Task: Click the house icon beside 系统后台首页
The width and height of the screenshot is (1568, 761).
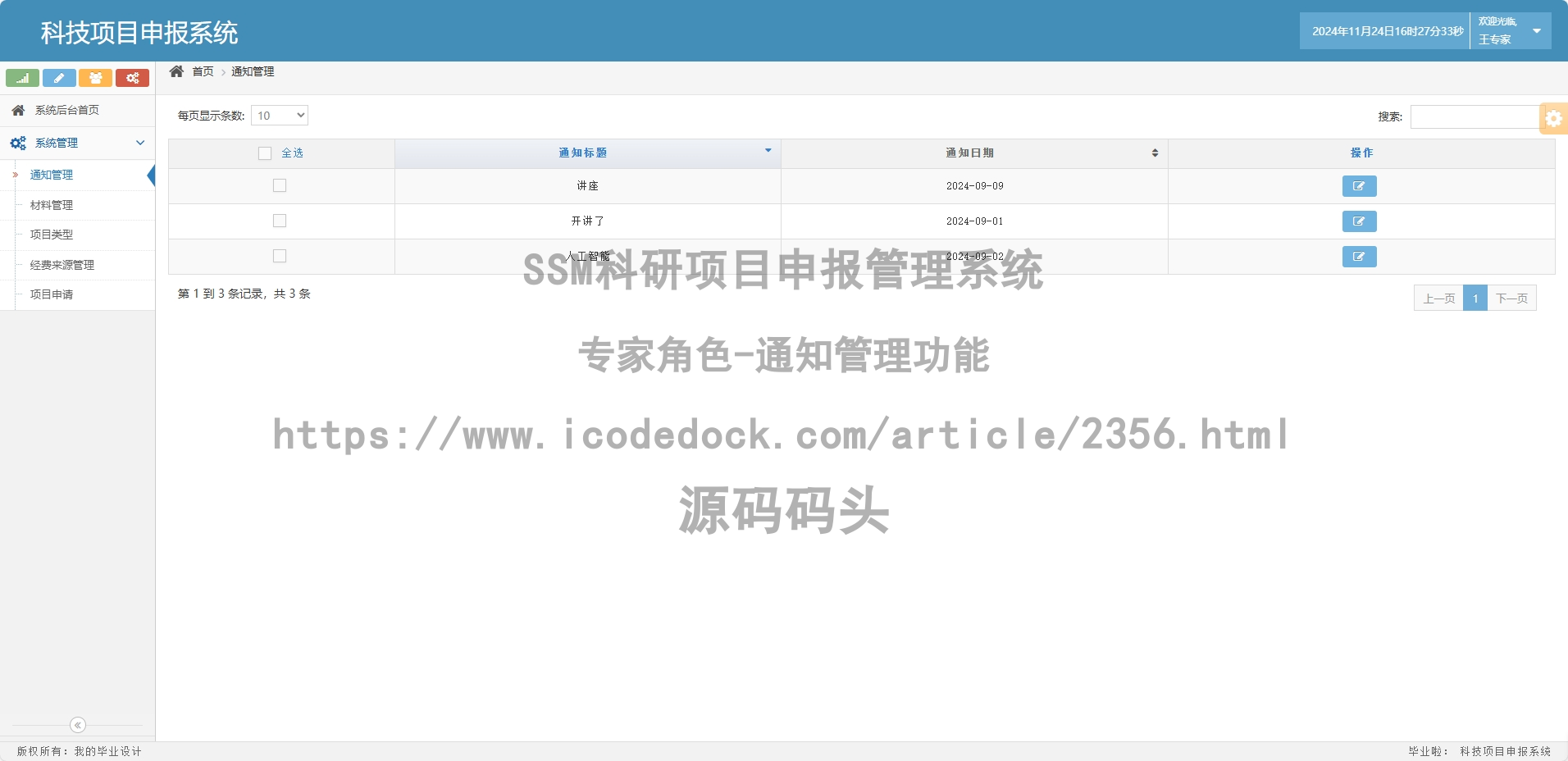Action: [x=18, y=110]
